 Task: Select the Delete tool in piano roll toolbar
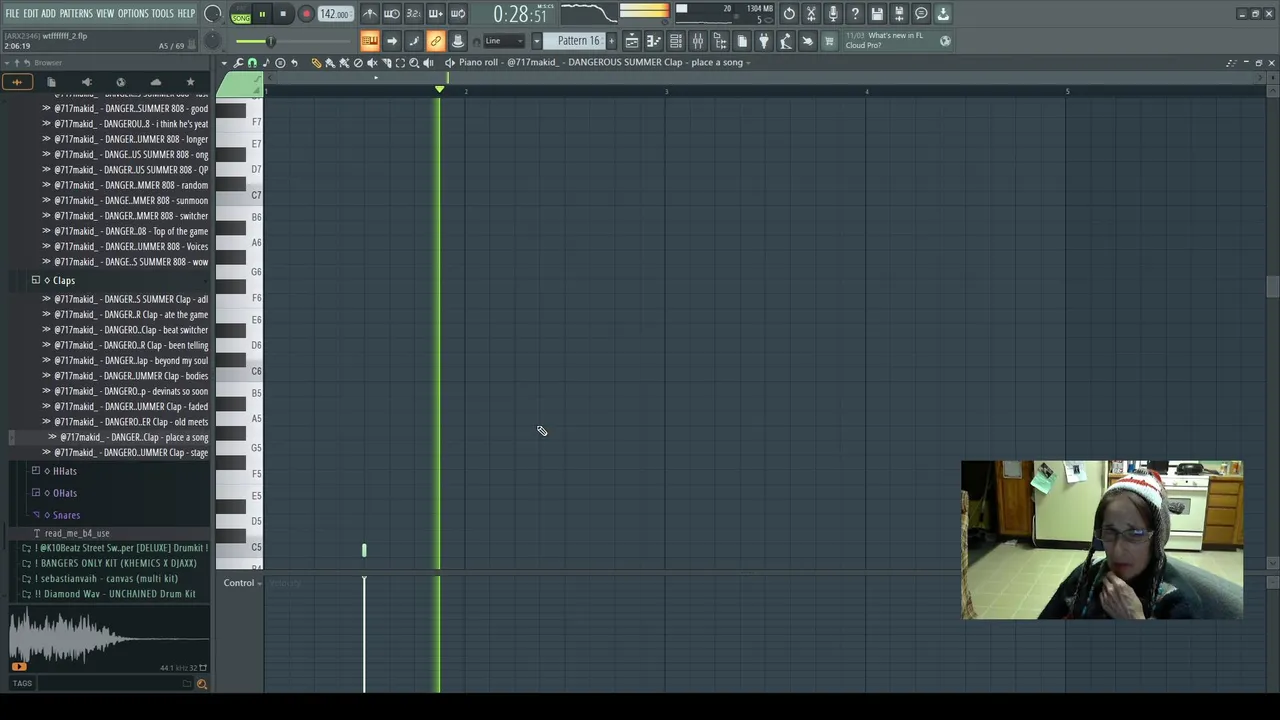coord(358,62)
